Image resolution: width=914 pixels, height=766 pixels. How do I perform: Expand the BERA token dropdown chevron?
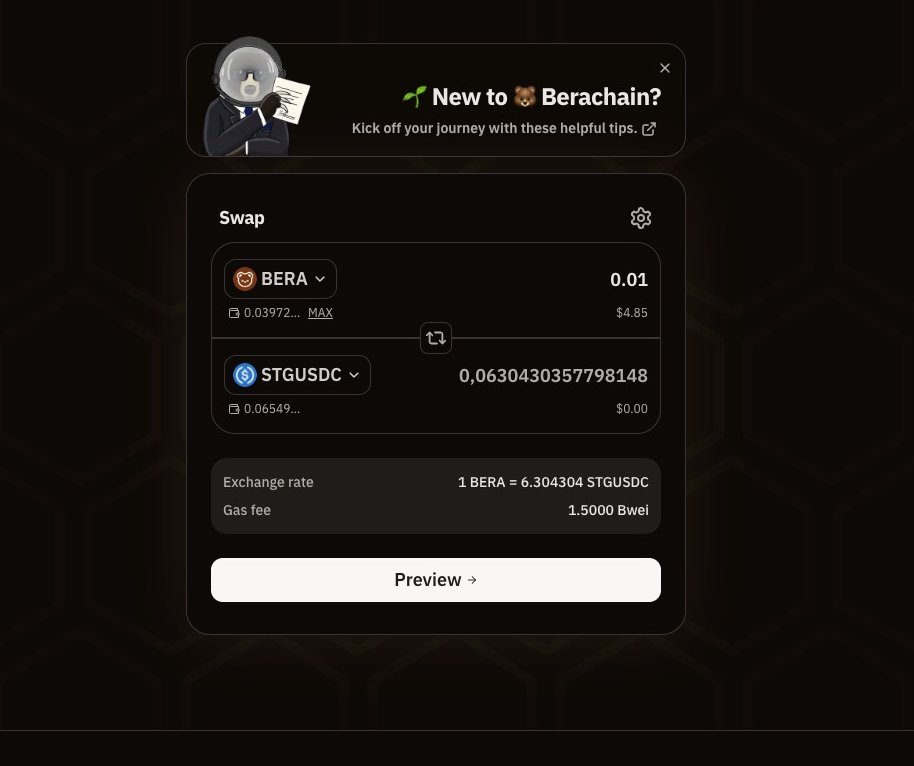click(x=320, y=279)
